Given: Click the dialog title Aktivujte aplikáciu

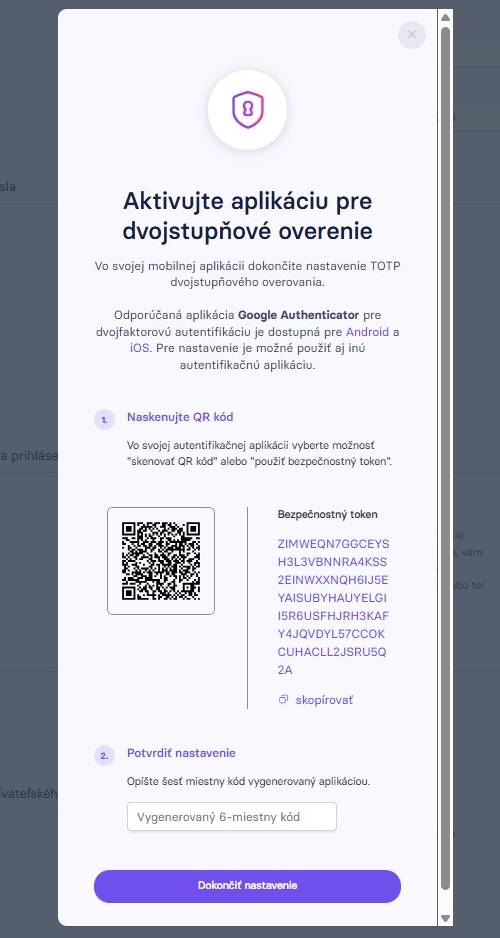Looking at the screenshot, I should pos(248,216).
